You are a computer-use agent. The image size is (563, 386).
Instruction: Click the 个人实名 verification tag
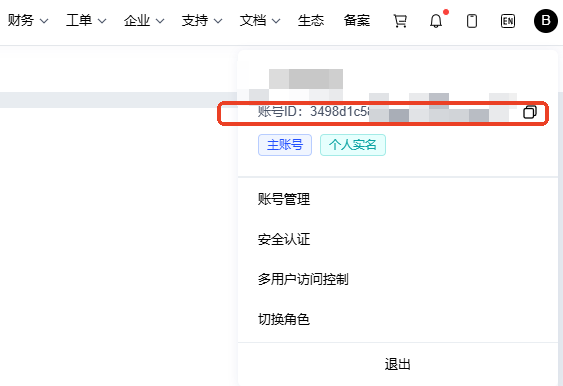[353, 145]
